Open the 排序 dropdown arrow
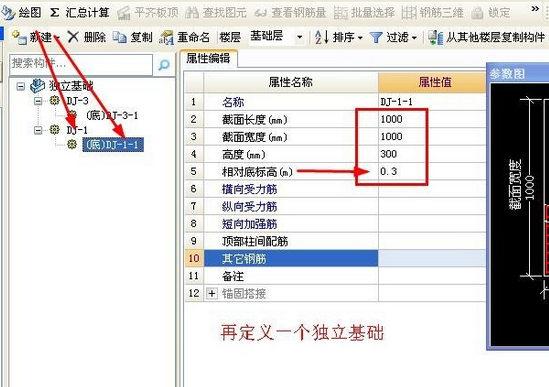Screen dimensions: 549x387 tap(360, 37)
